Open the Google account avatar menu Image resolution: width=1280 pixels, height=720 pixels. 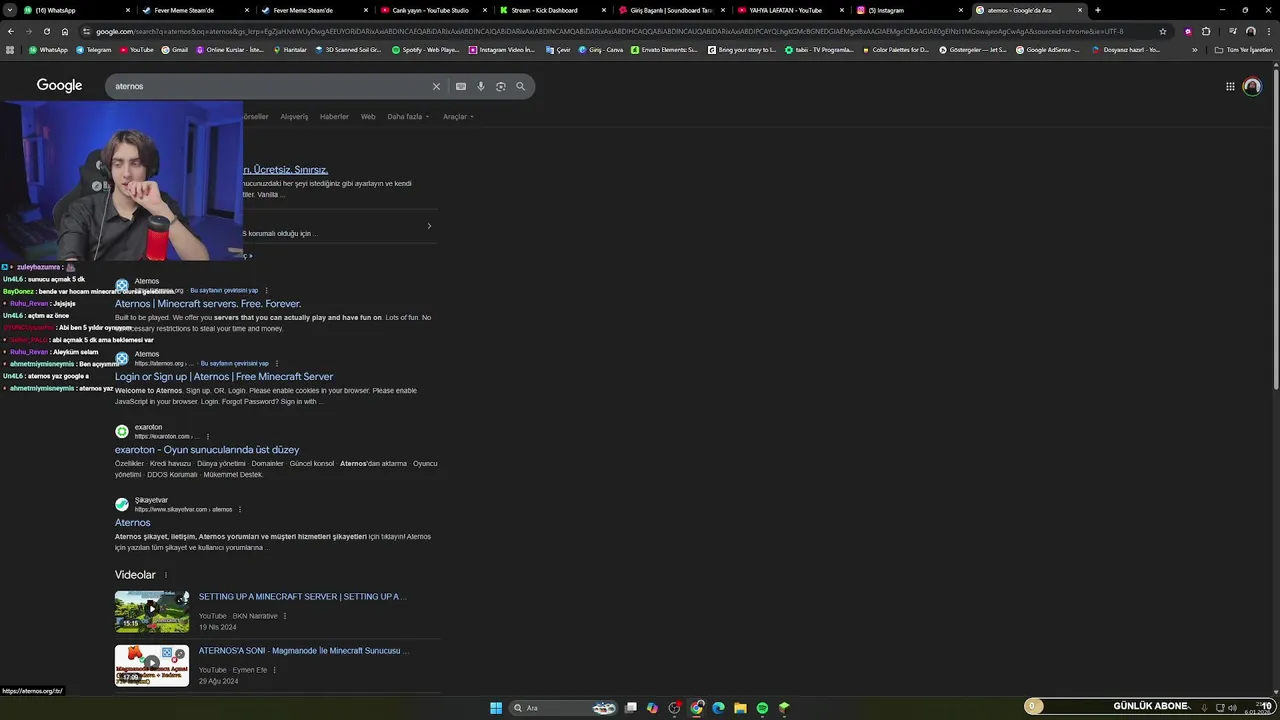1252,86
